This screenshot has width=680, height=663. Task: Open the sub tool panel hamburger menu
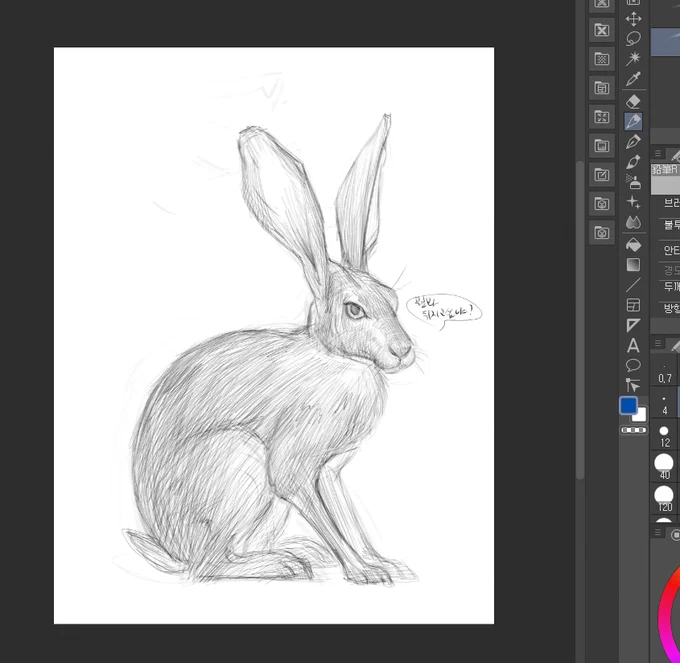[658, 153]
